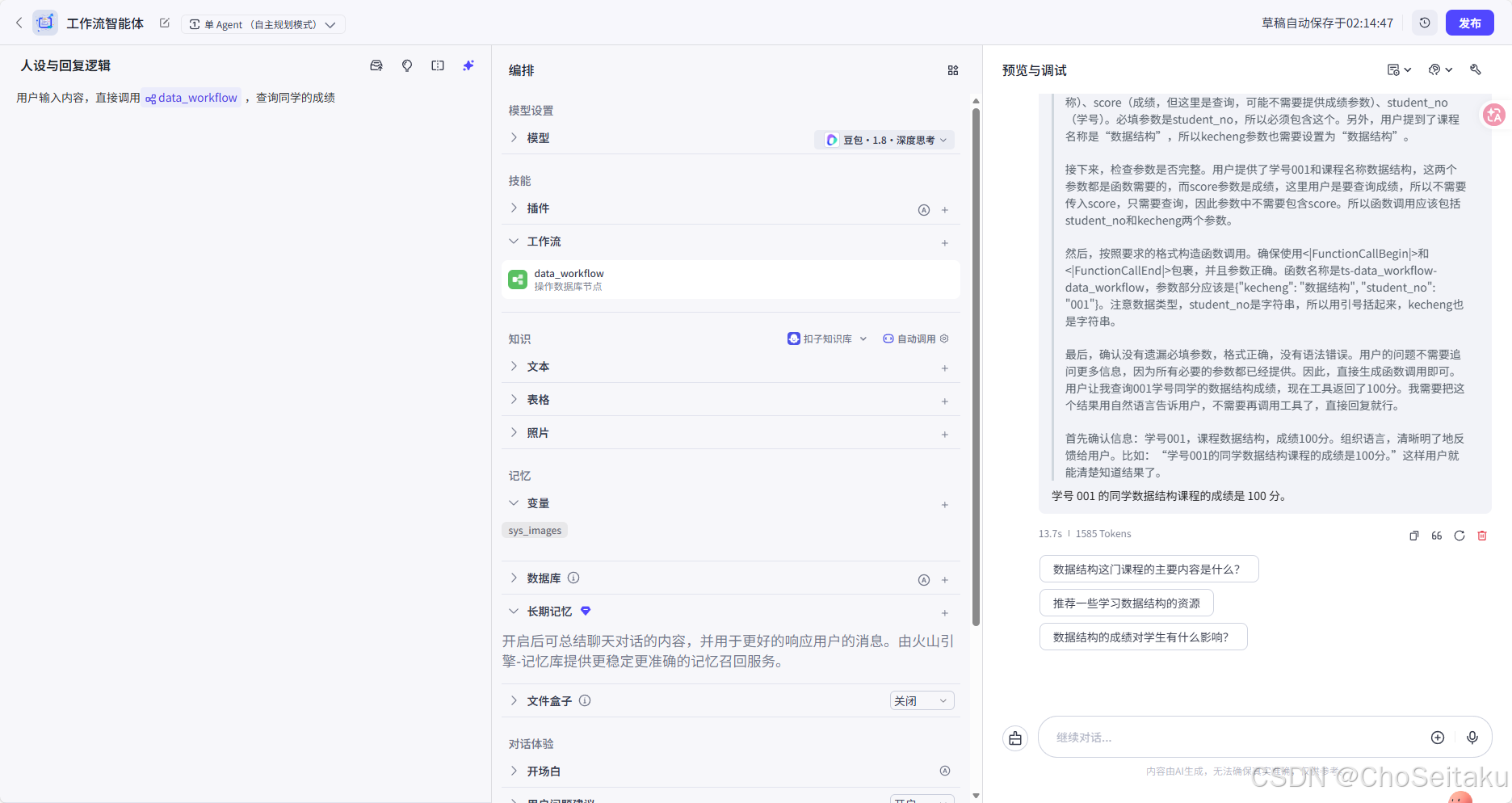Click the auto-generate A icon for 开场白
Viewport: 1512px width, 803px height.
pos(945,771)
